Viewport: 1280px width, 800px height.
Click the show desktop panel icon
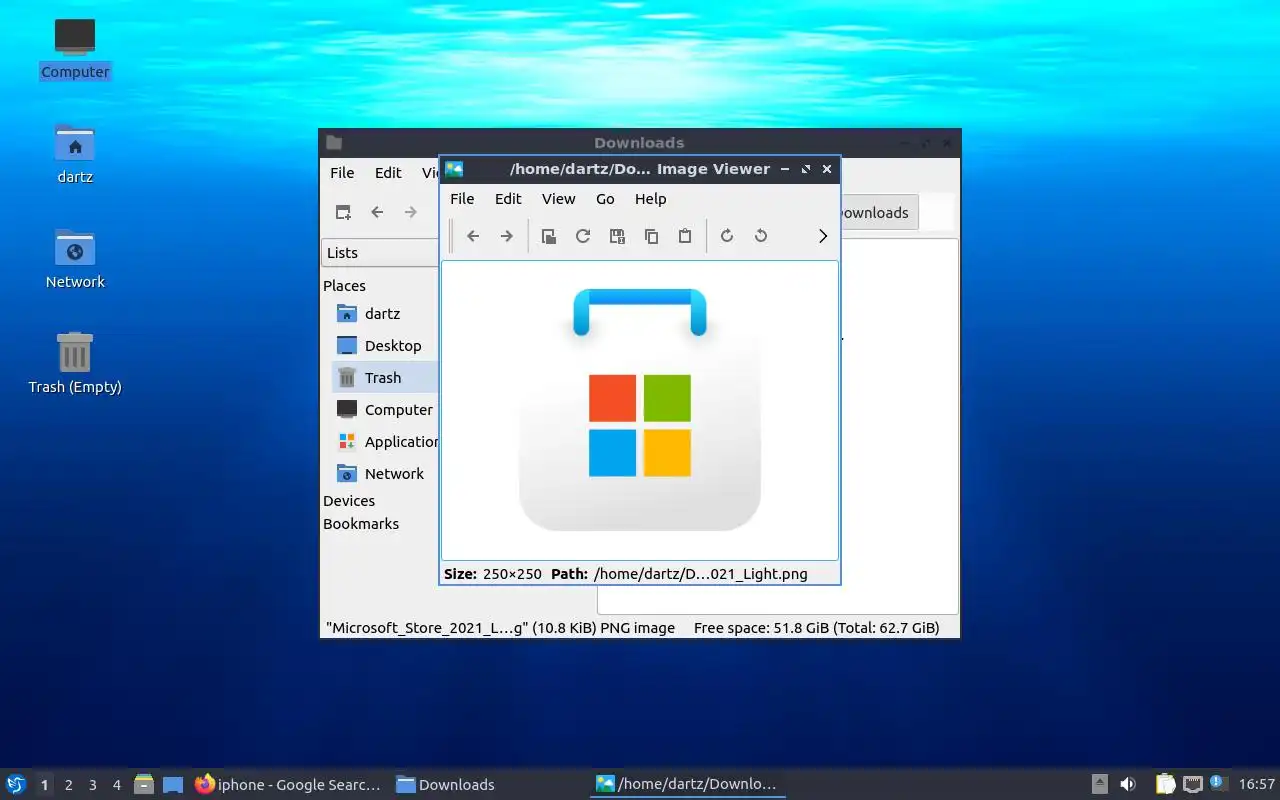tap(173, 785)
